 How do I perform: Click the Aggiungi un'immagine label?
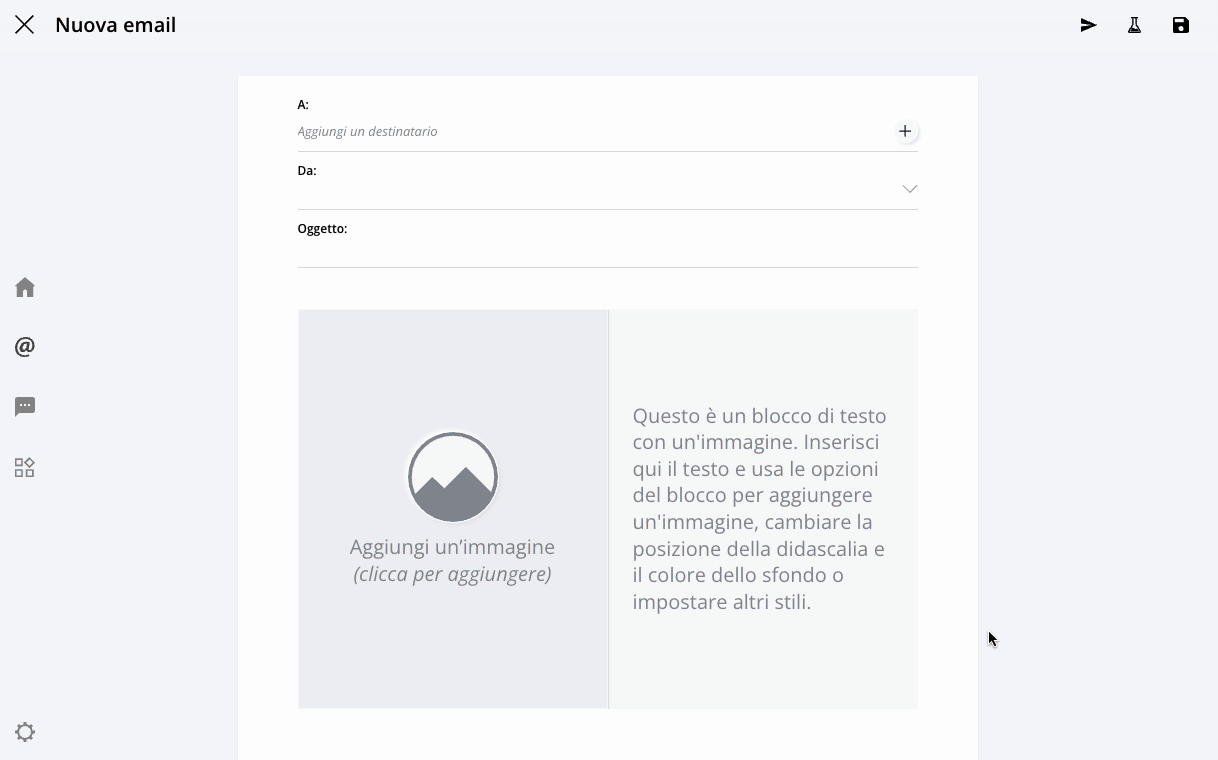coord(452,547)
